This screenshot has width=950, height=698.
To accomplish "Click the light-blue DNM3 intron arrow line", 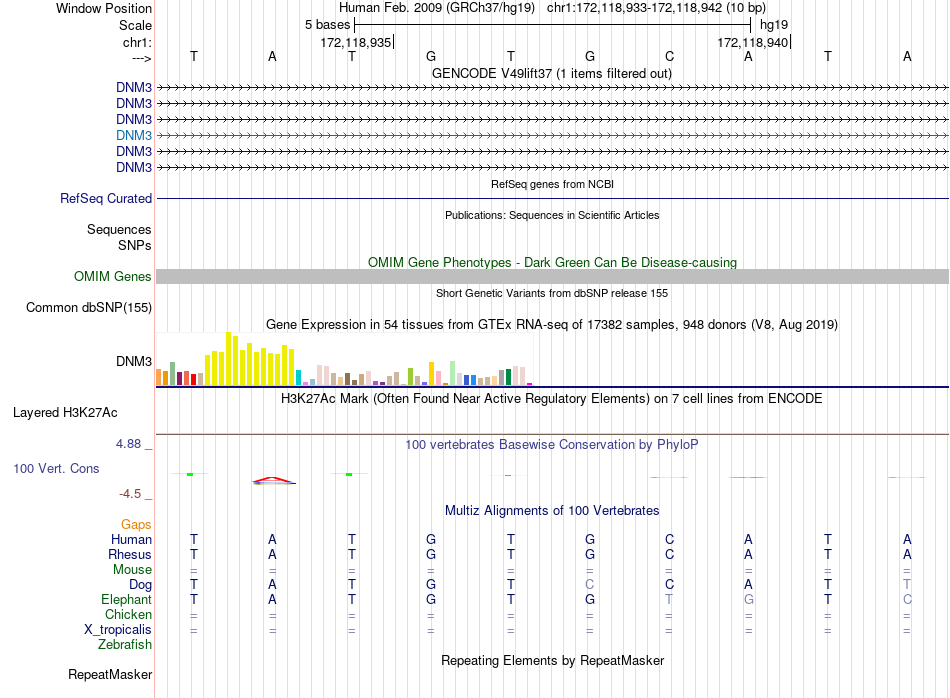I will [x=553, y=136].
